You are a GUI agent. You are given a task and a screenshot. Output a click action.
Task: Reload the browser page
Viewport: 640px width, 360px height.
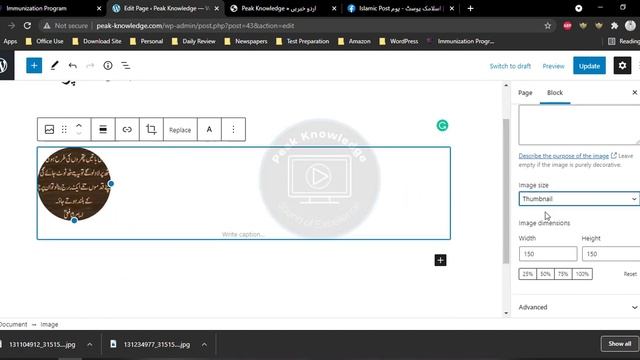[27, 26]
